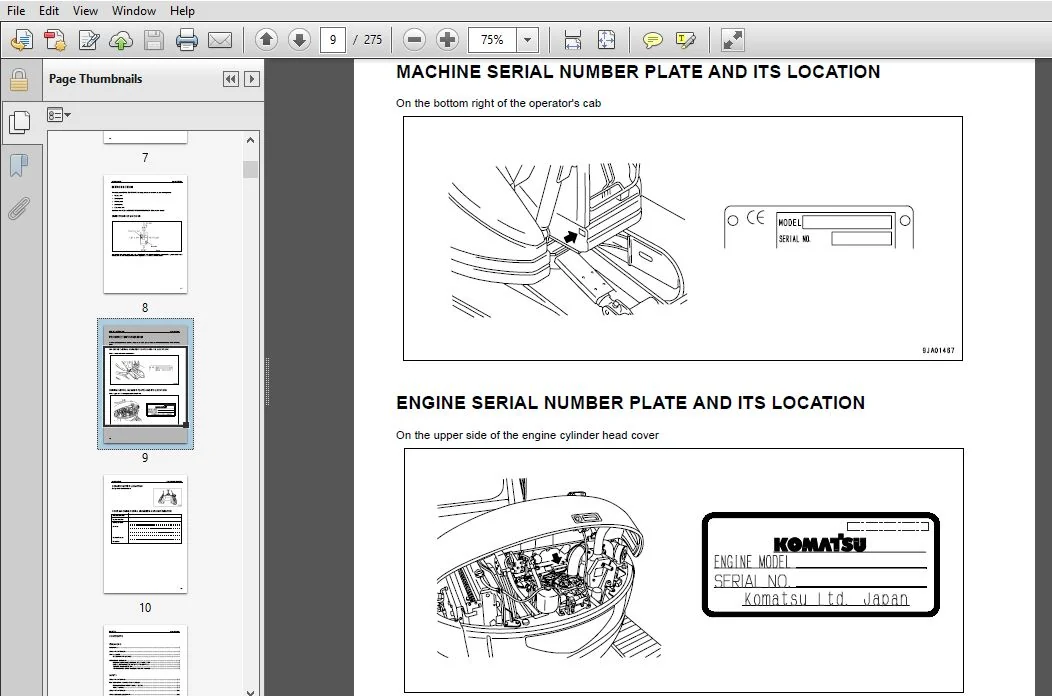Select page 8 thumbnail

(146, 234)
